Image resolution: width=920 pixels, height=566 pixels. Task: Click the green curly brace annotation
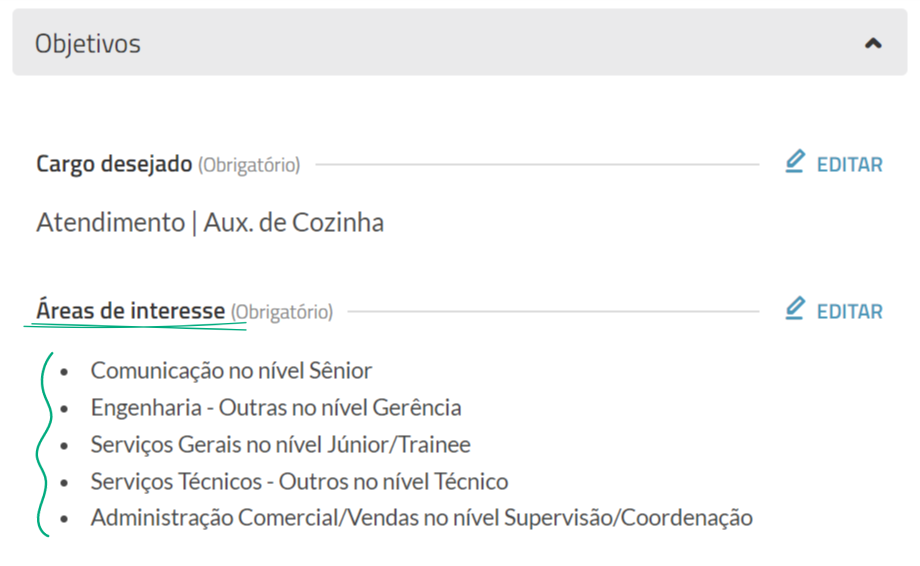point(44,445)
